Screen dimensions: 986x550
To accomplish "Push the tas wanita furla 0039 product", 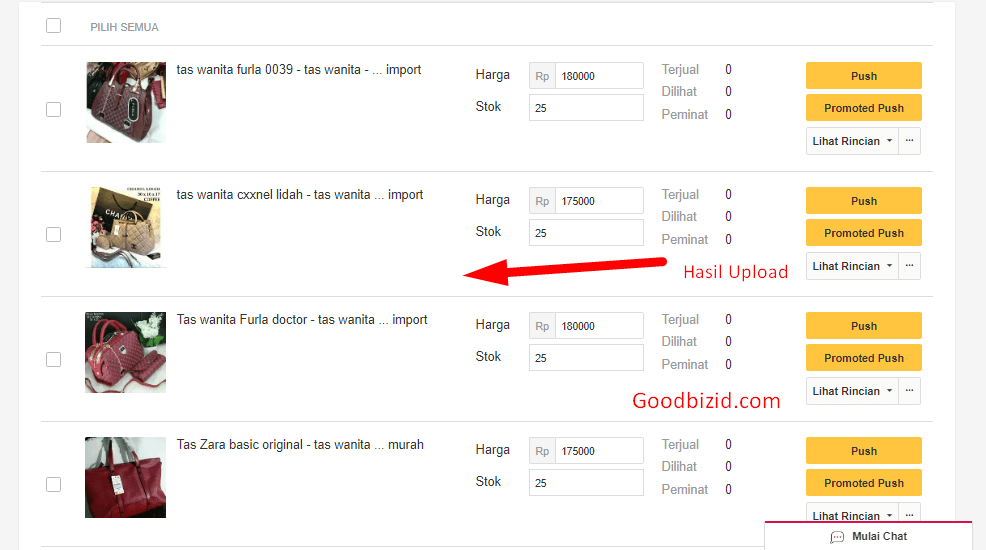I will click(x=863, y=76).
